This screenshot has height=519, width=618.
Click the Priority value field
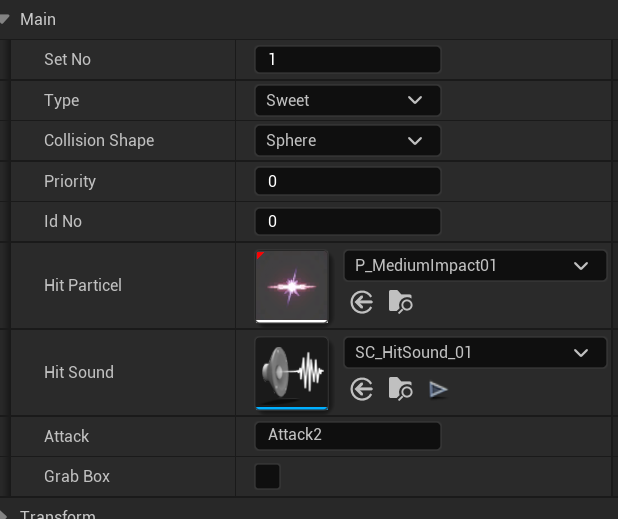[x=348, y=181]
